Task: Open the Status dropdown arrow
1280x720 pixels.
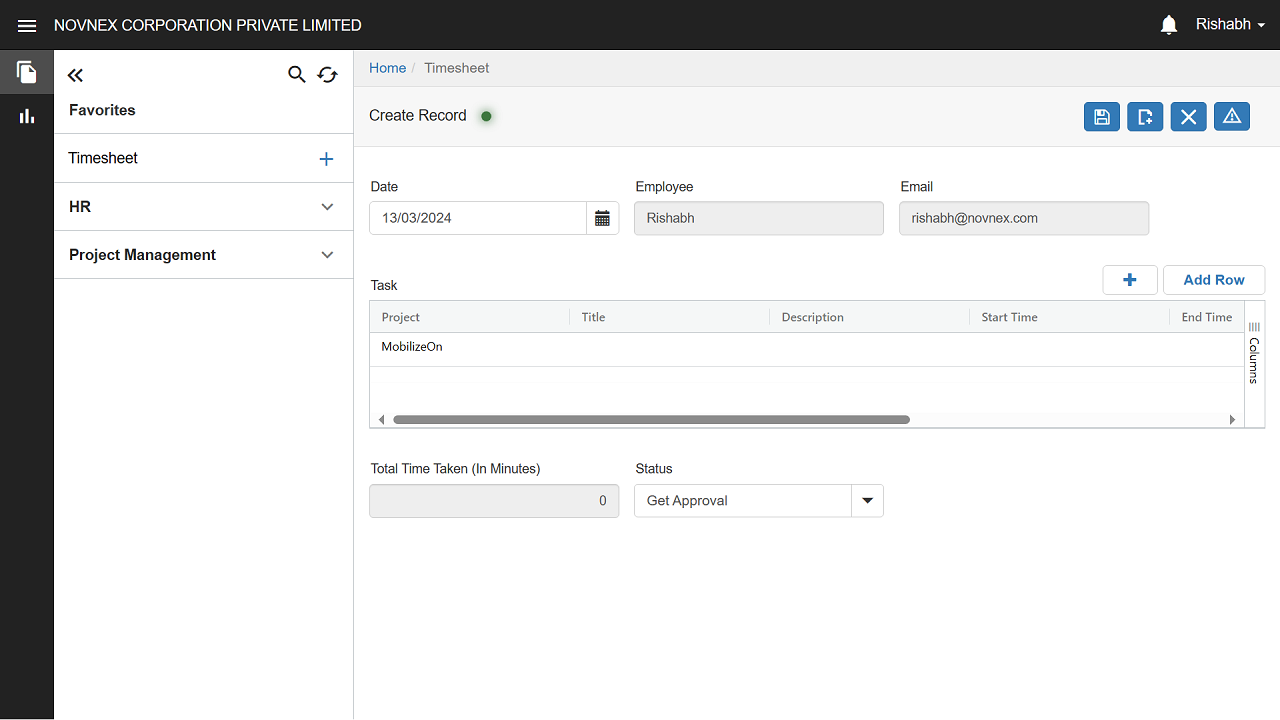Action: [x=867, y=501]
